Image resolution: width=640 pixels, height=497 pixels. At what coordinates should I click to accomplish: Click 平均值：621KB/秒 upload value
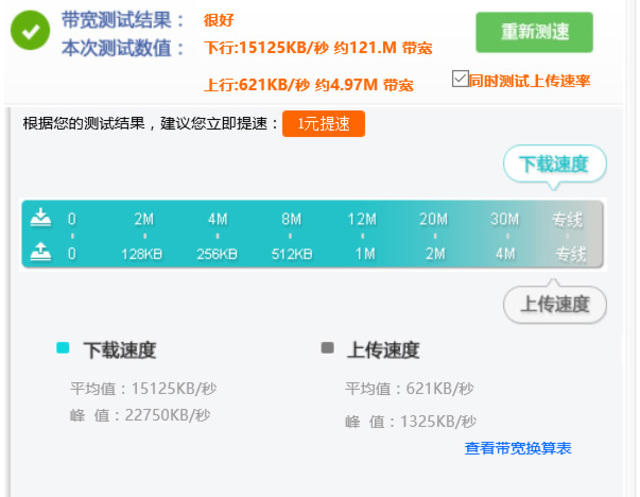[409, 388]
